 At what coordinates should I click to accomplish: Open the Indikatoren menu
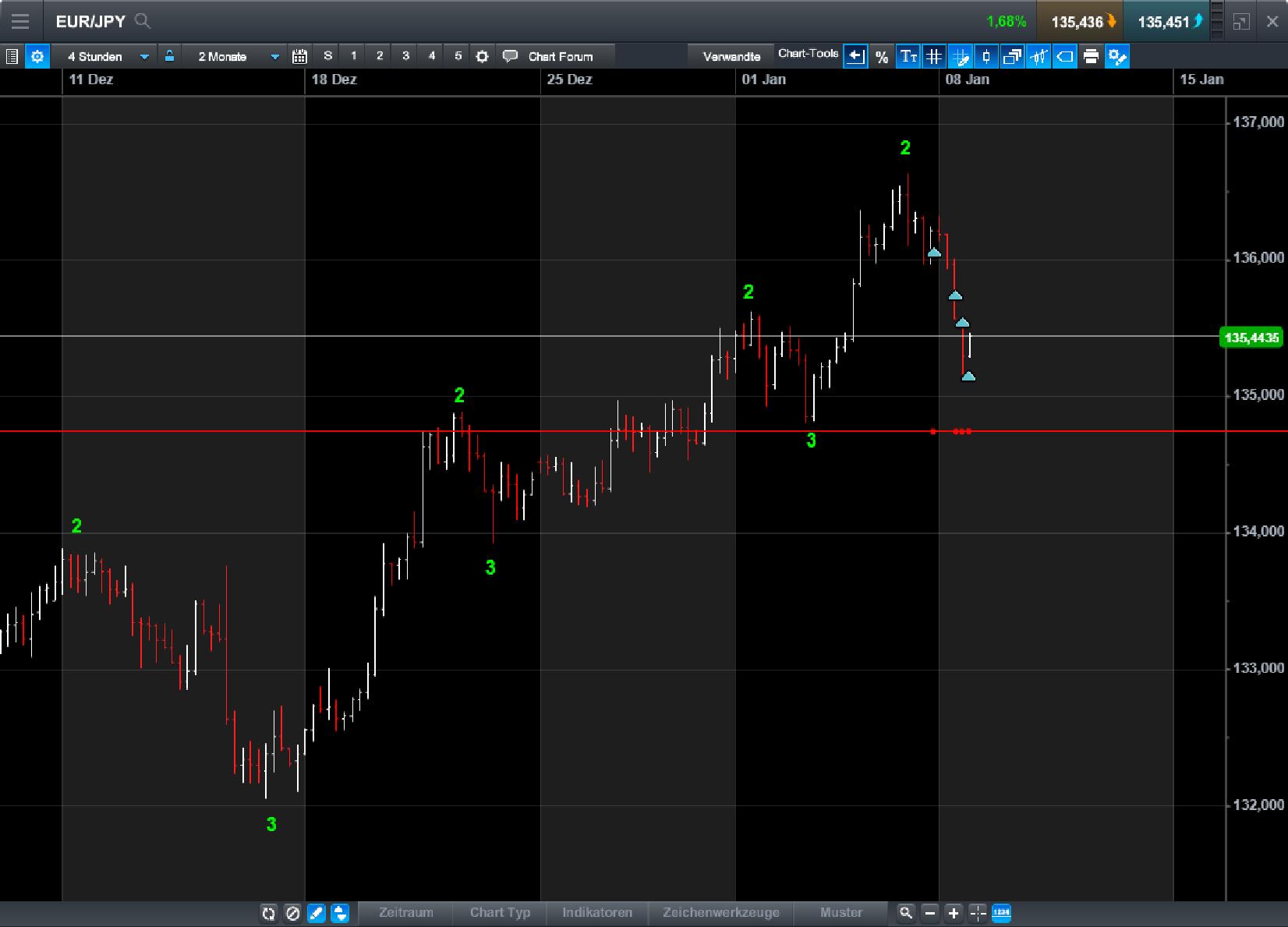coord(597,912)
